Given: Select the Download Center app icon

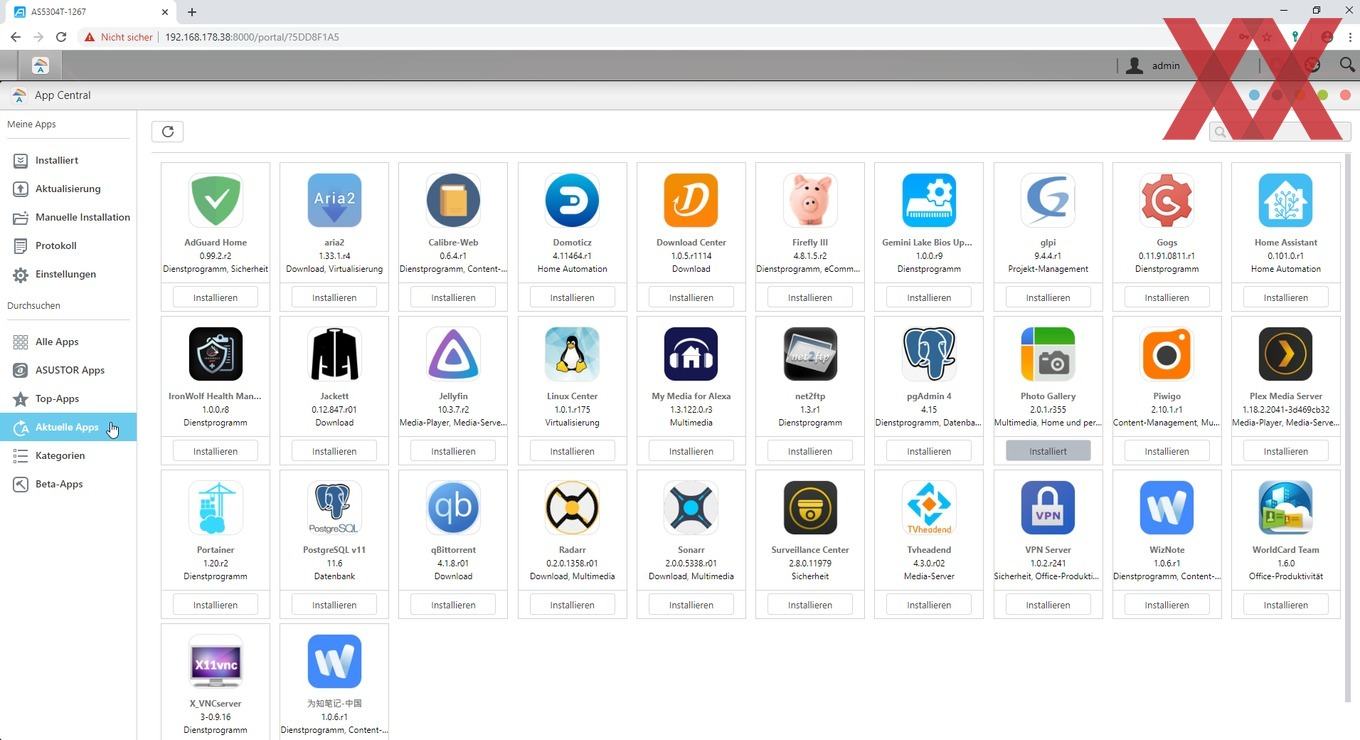Looking at the screenshot, I should [691, 200].
